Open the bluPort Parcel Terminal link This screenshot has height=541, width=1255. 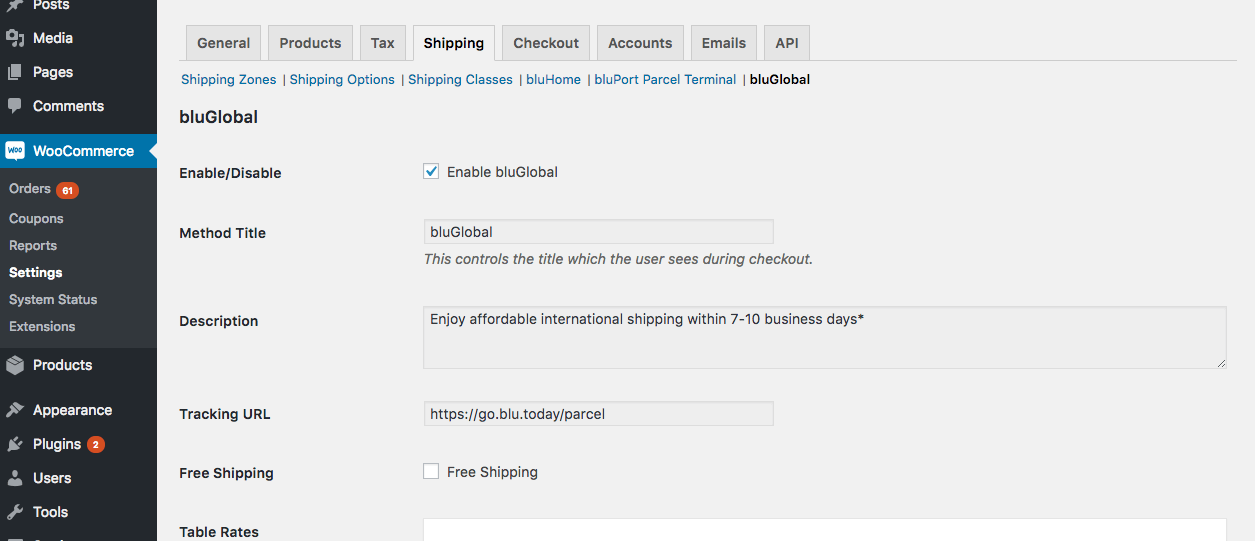tap(665, 79)
